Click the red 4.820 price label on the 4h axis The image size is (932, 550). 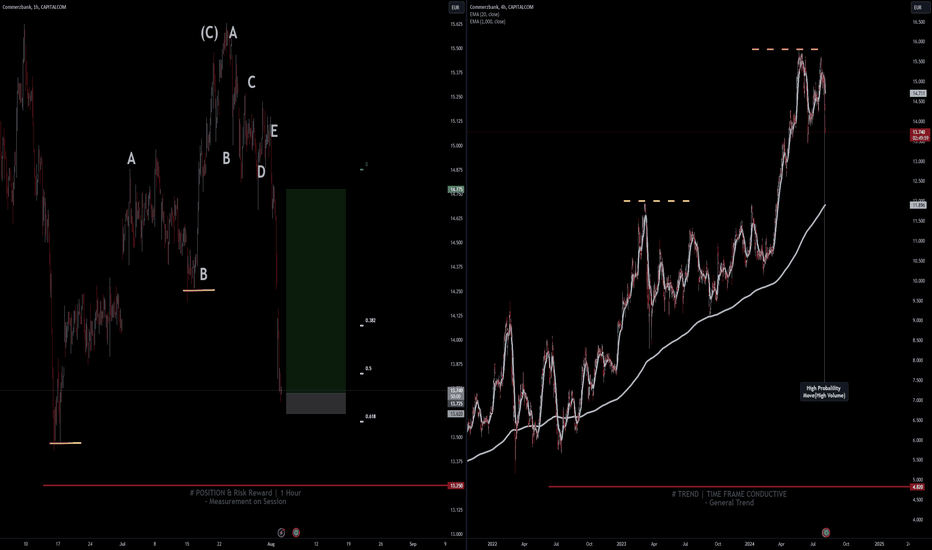(x=918, y=487)
